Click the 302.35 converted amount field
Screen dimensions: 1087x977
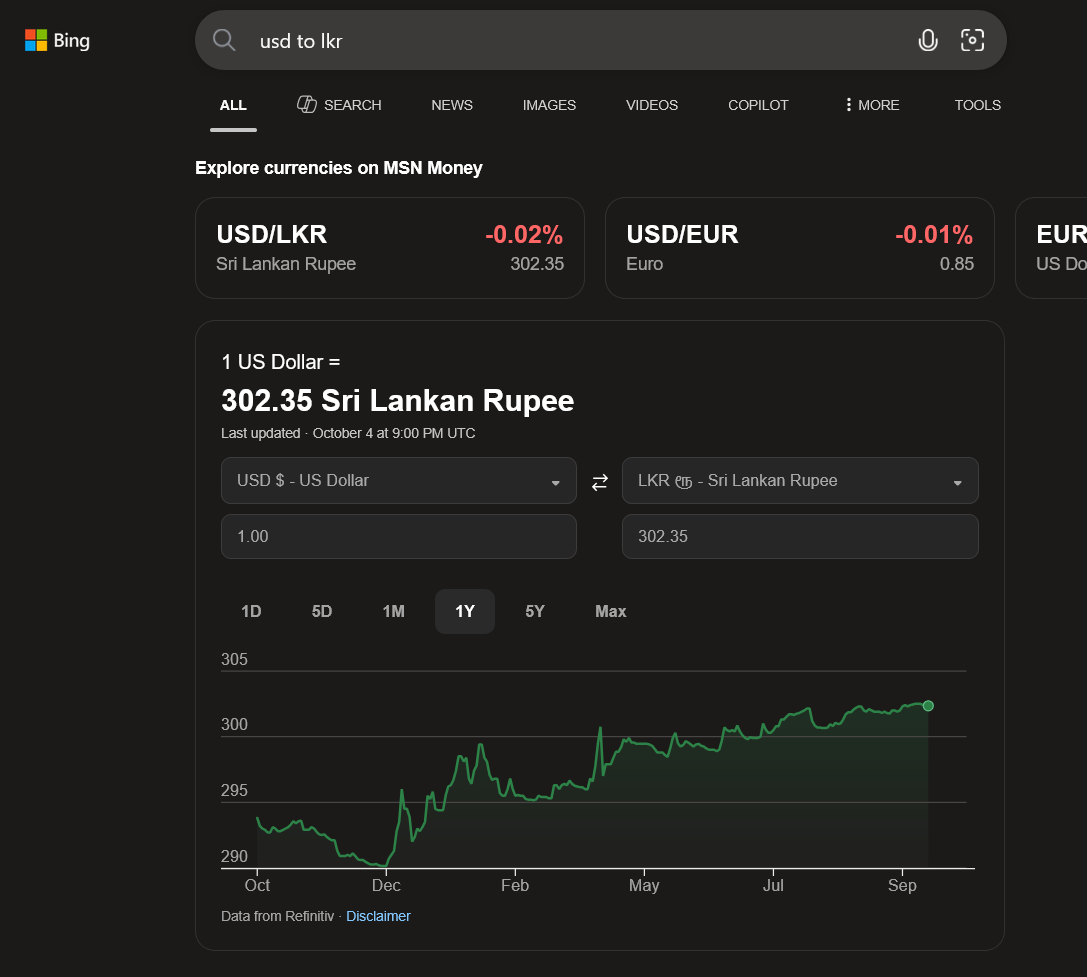coord(800,537)
